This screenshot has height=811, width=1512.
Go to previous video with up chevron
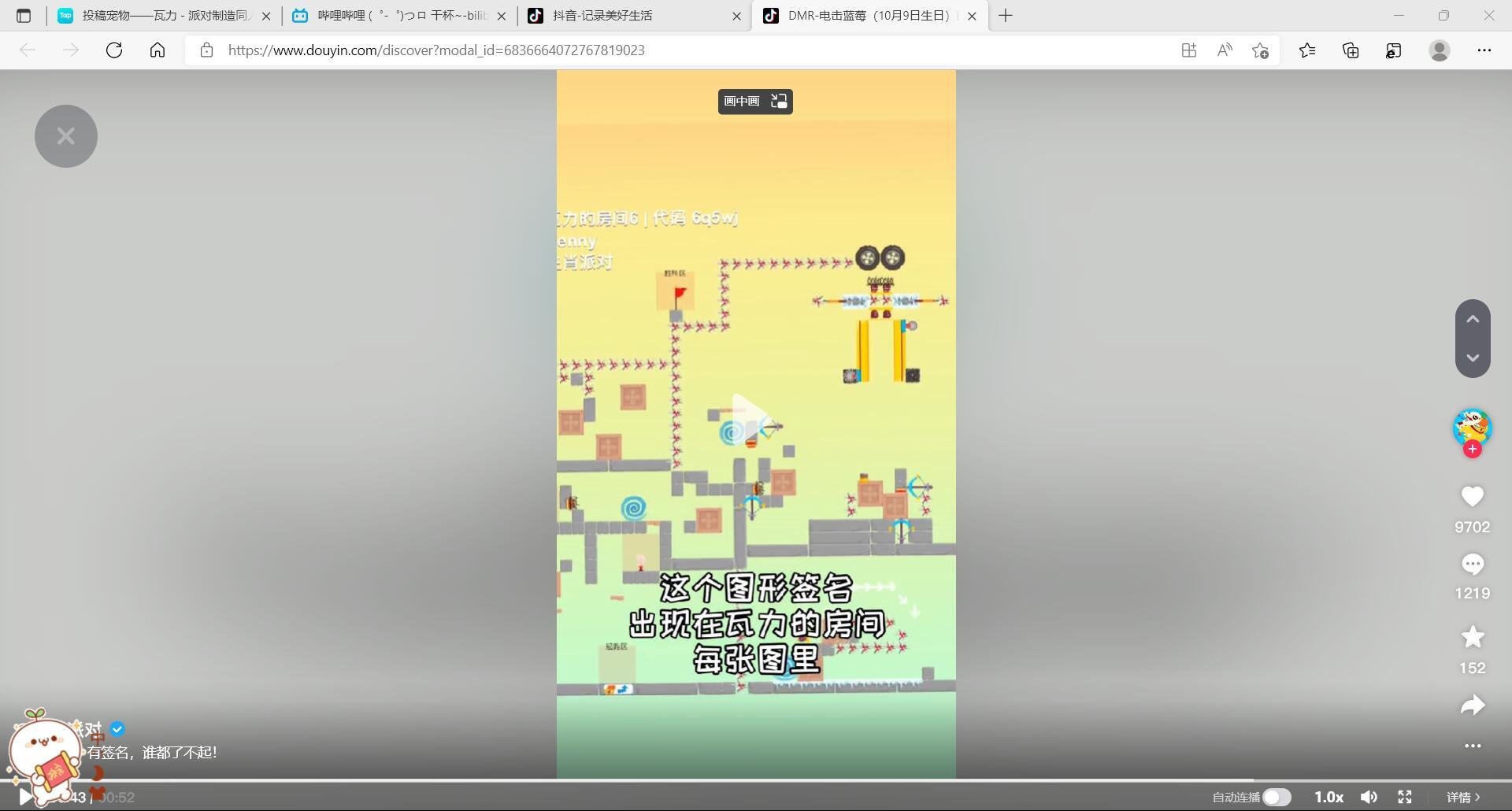(x=1473, y=319)
